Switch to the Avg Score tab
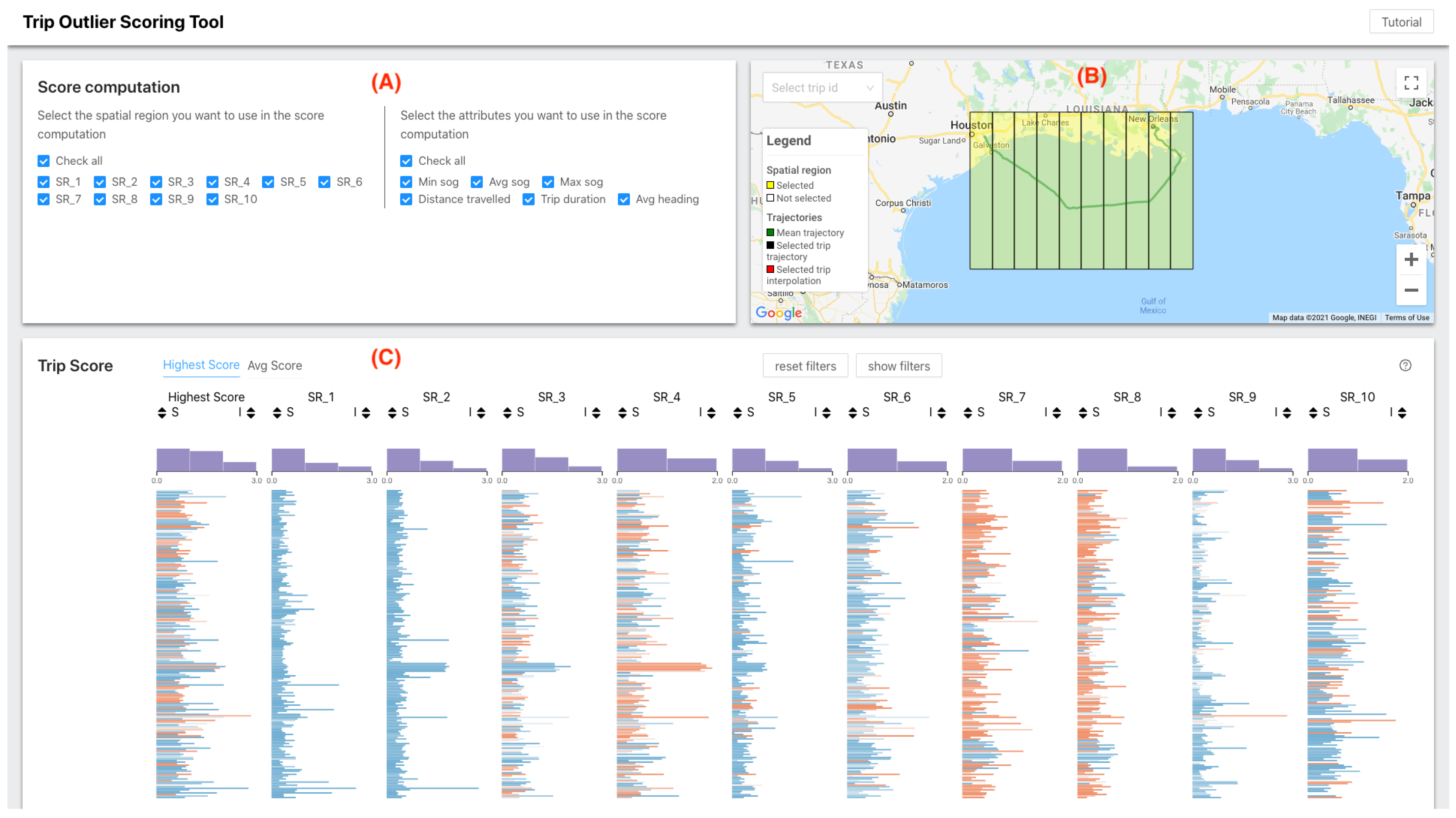Viewport: 1456px width, 818px height. pyautogui.click(x=275, y=366)
